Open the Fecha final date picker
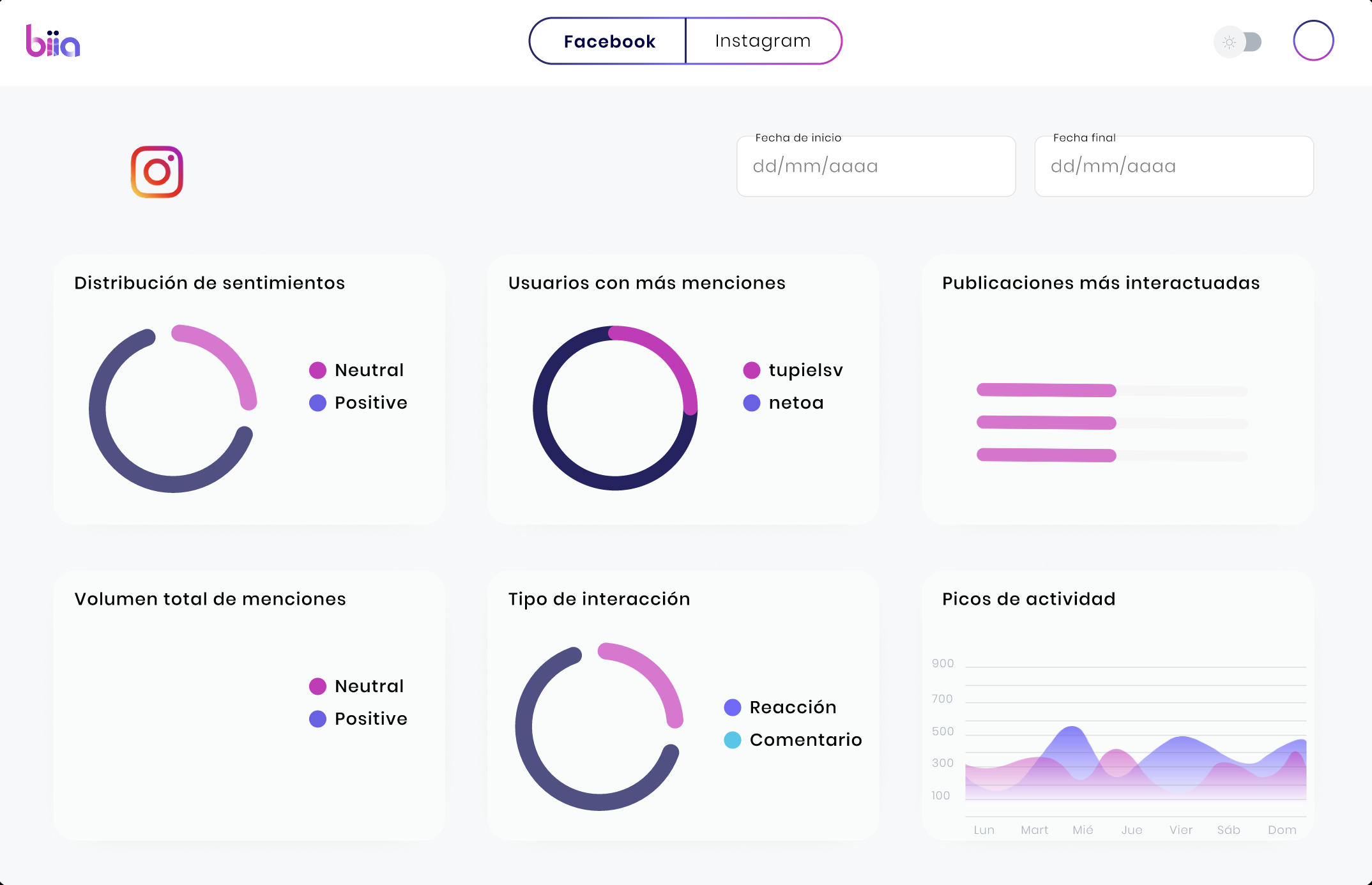 click(1173, 167)
